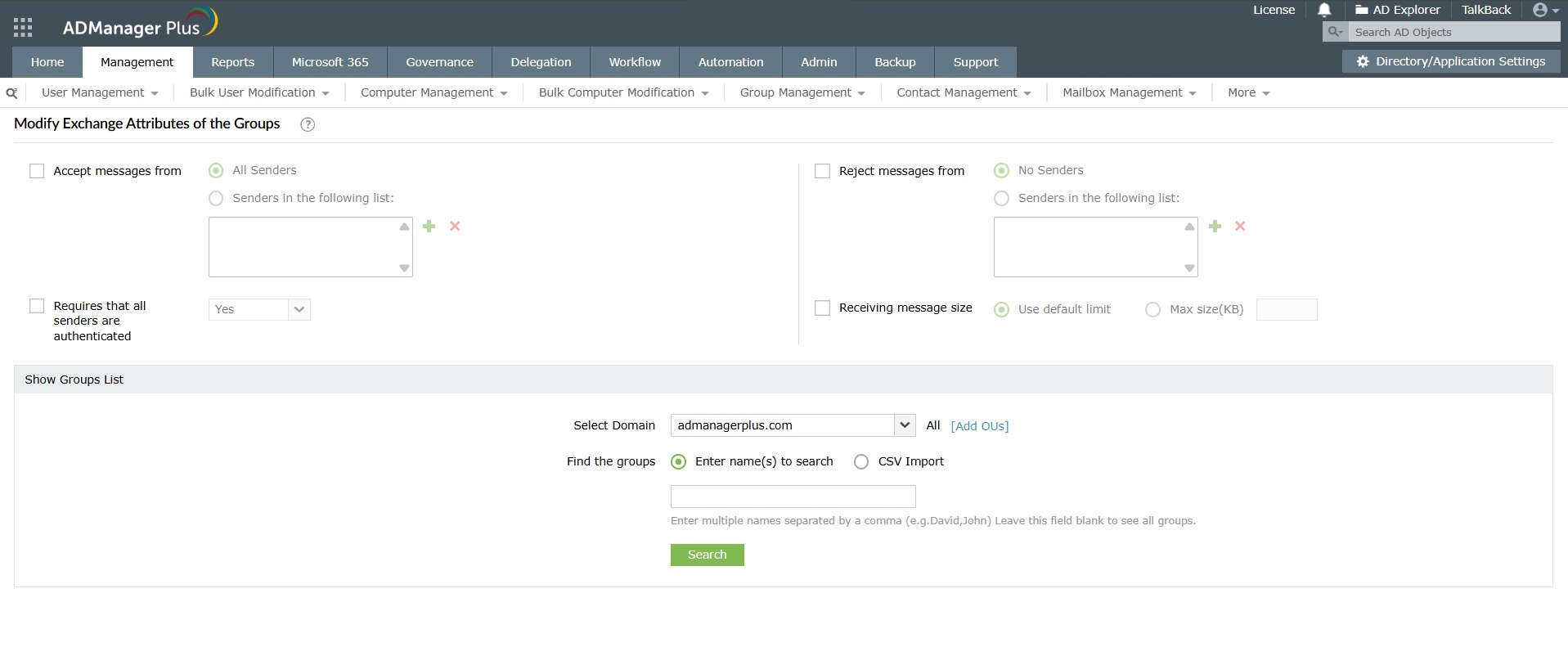1568x647 pixels.
Task: Open the Microsoft 365 tab
Action: click(x=330, y=62)
